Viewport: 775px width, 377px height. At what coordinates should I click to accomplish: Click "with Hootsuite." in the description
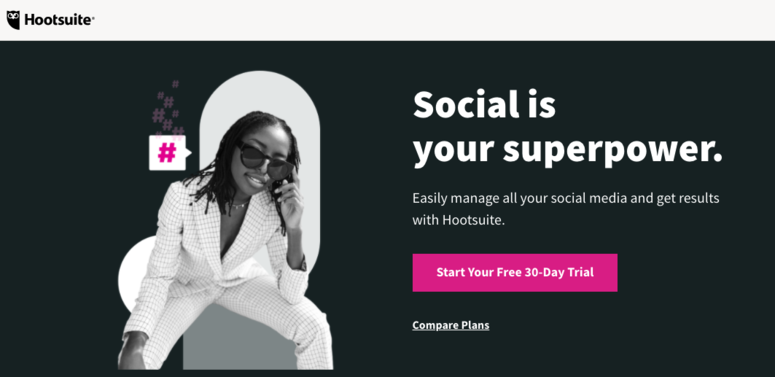458,220
